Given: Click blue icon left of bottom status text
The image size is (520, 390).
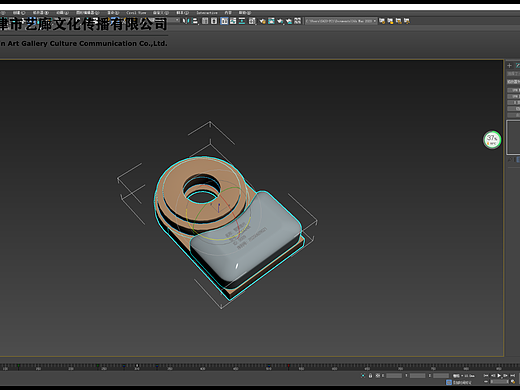Looking at the screenshot, I should pyautogui.click(x=449, y=382).
